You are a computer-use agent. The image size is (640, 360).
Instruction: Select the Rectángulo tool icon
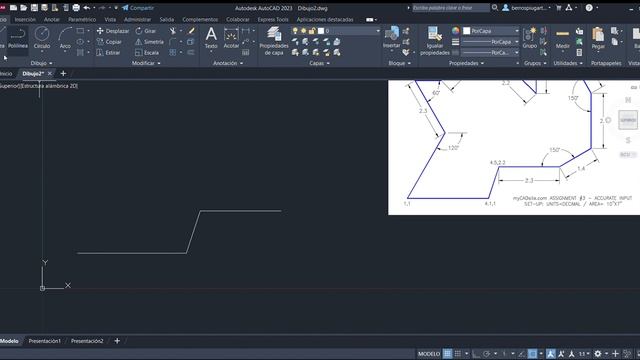coord(80,31)
